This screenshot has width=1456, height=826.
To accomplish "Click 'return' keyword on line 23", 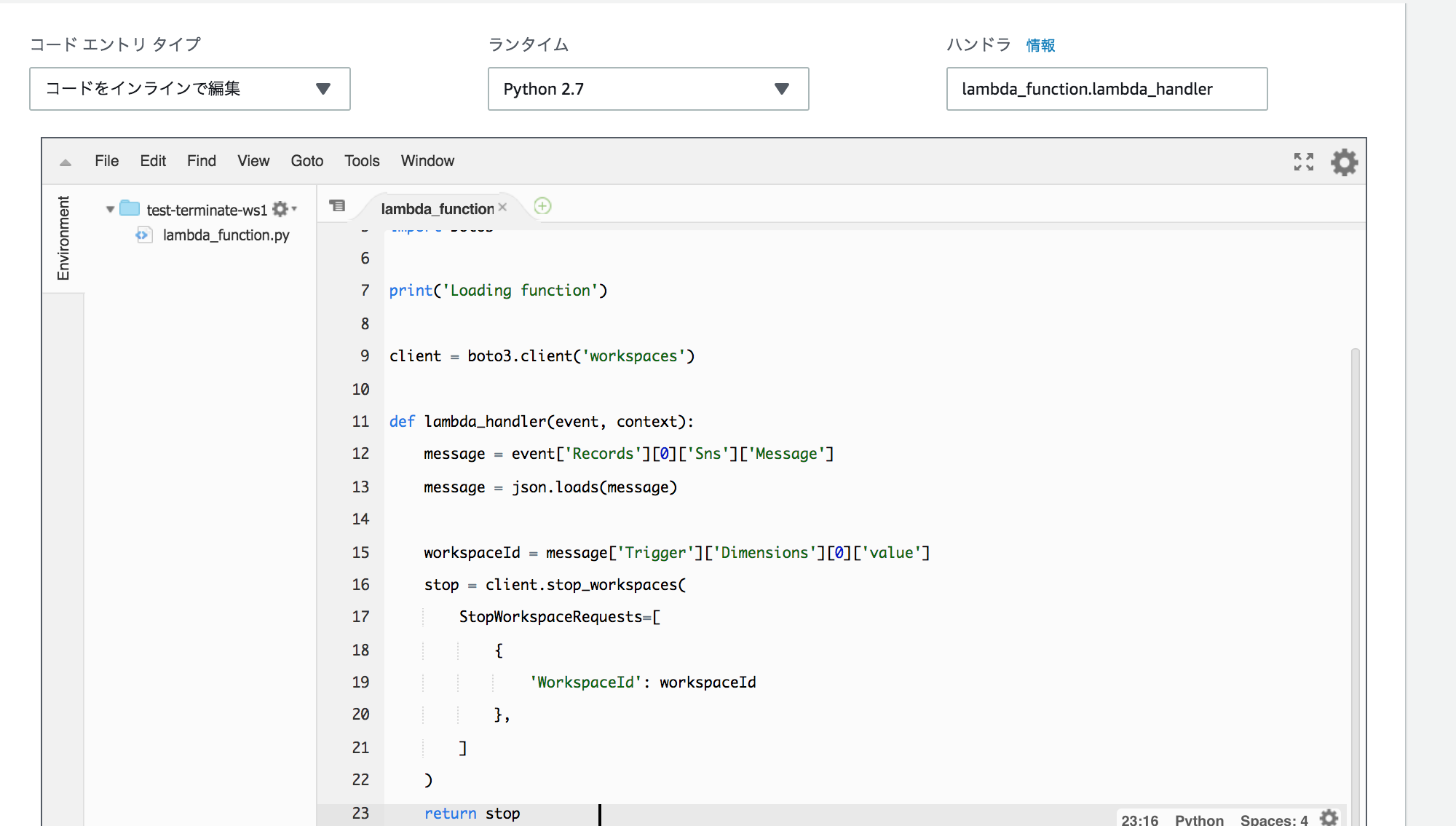I will pyautogui.click(x=450, y=814).
